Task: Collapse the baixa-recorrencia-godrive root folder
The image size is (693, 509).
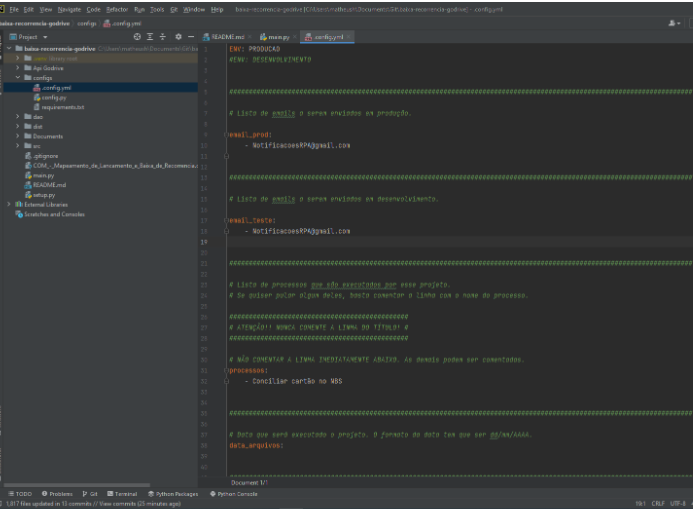Action: coord(9,48)
